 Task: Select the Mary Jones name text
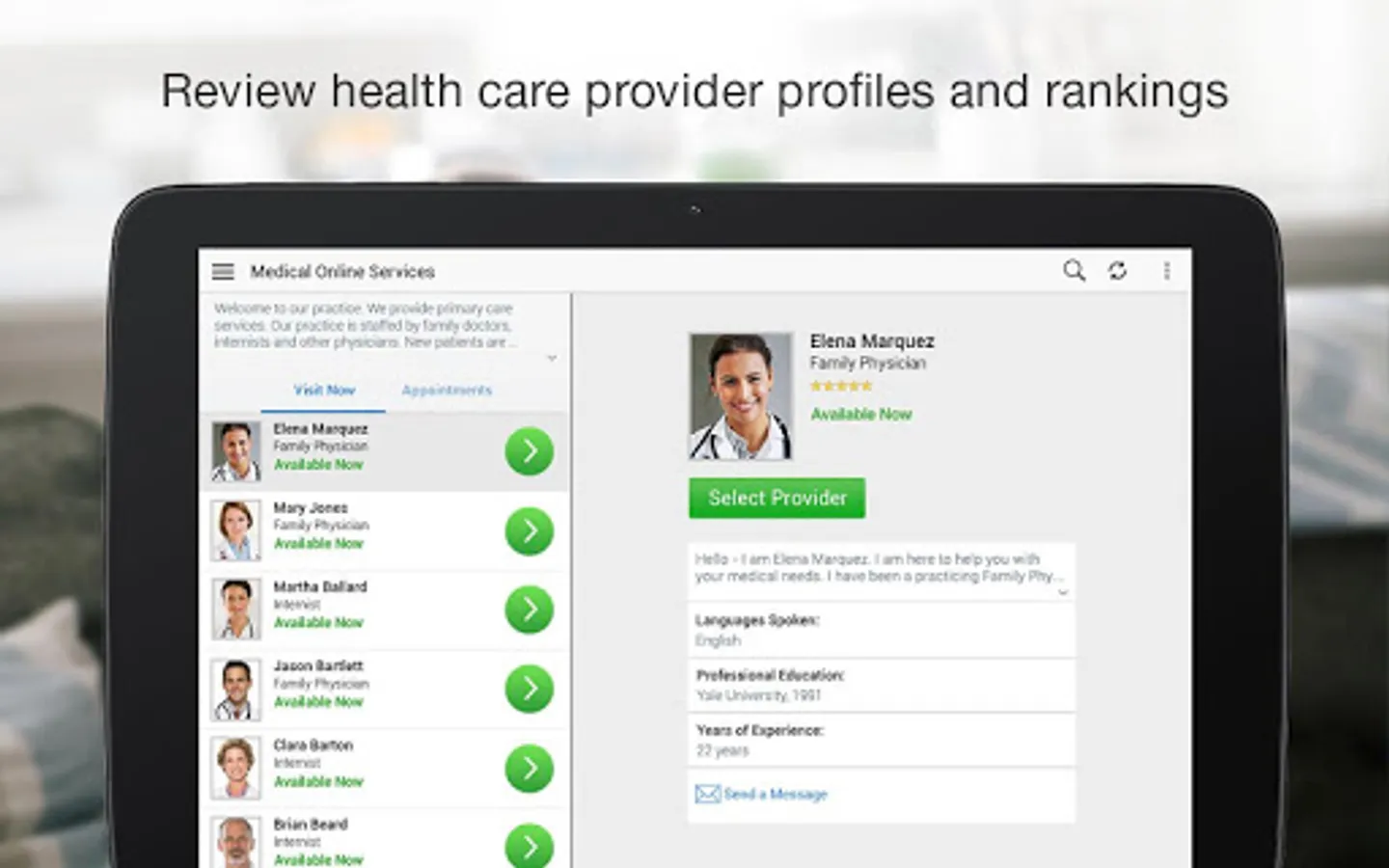point(310,507)
